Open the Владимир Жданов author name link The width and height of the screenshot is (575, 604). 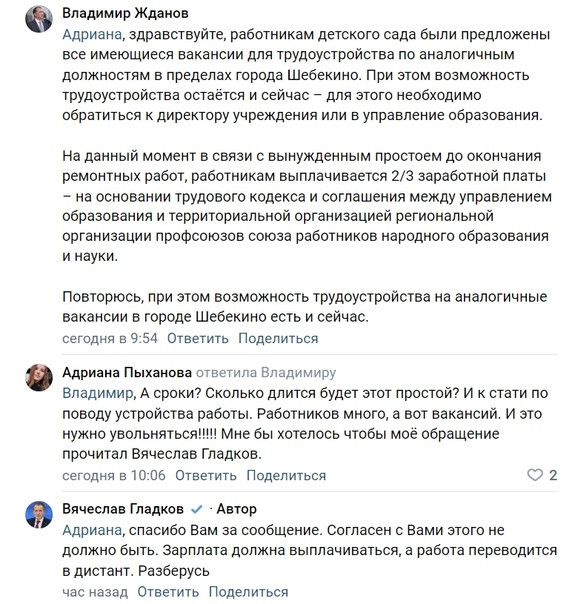tap(125, 13)
